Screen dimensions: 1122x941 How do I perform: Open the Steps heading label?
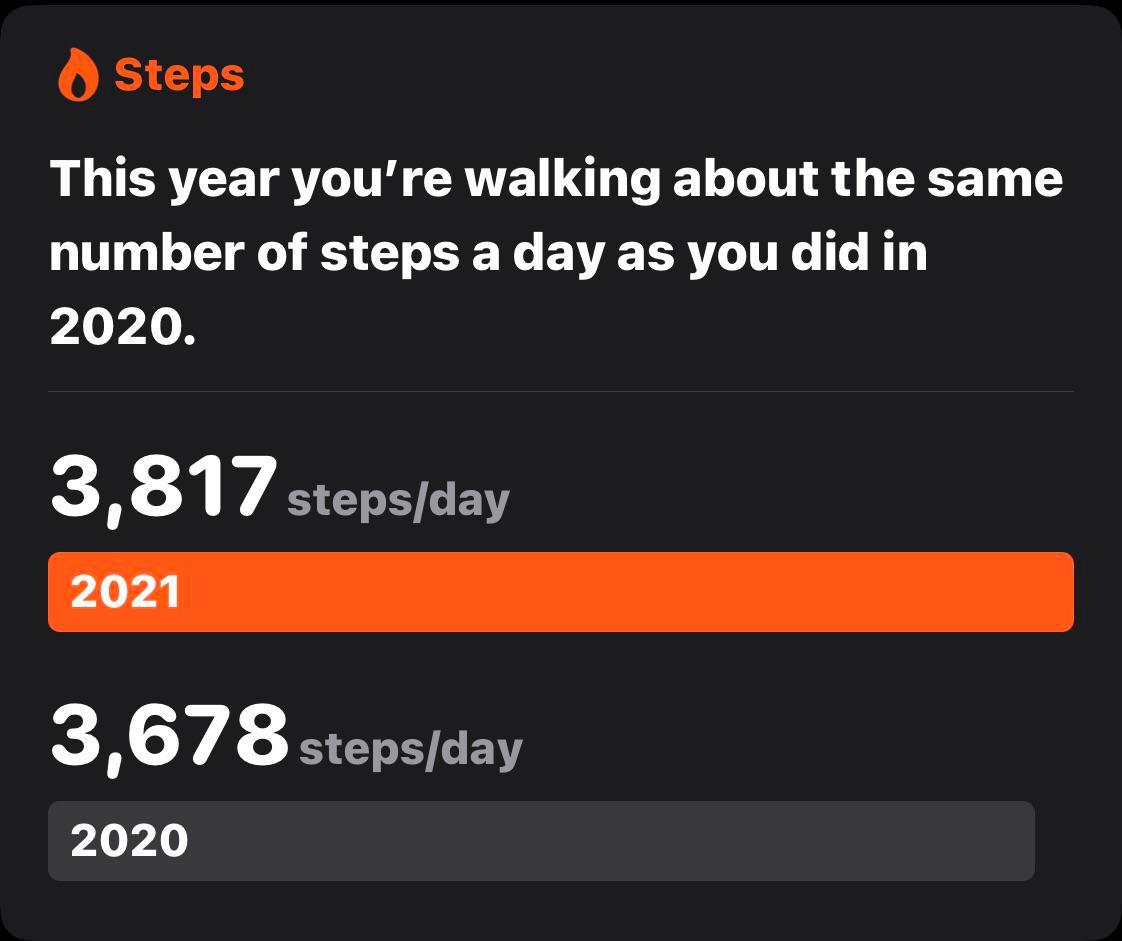coord(179,75)
